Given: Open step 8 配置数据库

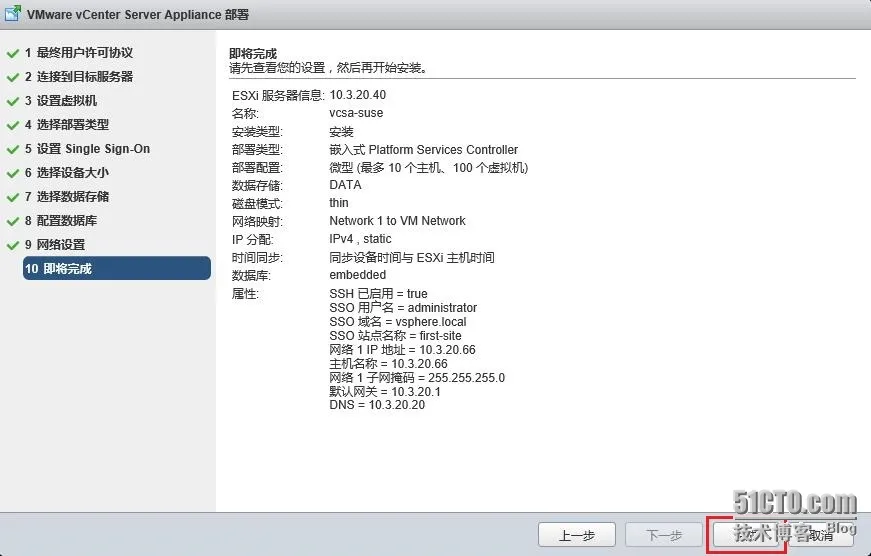Looking at the screenshot, I should click(61, 221).
